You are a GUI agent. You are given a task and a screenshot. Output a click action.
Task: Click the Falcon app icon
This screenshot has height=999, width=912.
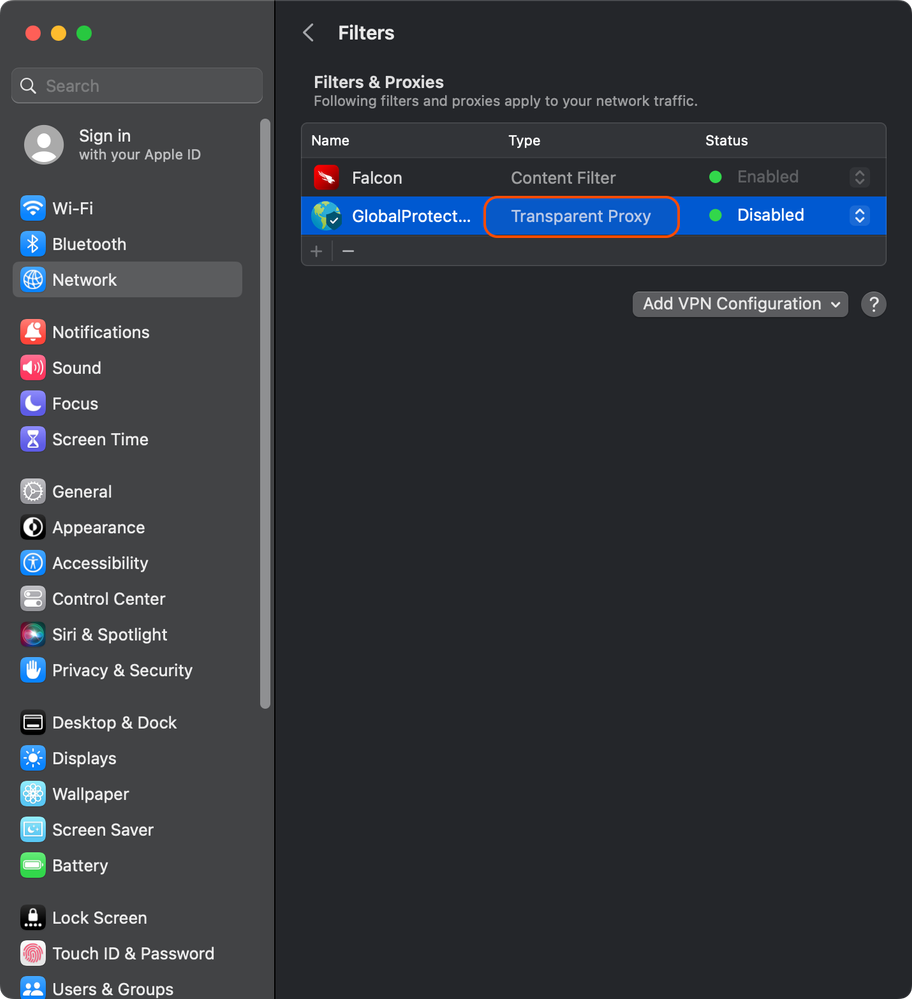[x=326, y=177]
